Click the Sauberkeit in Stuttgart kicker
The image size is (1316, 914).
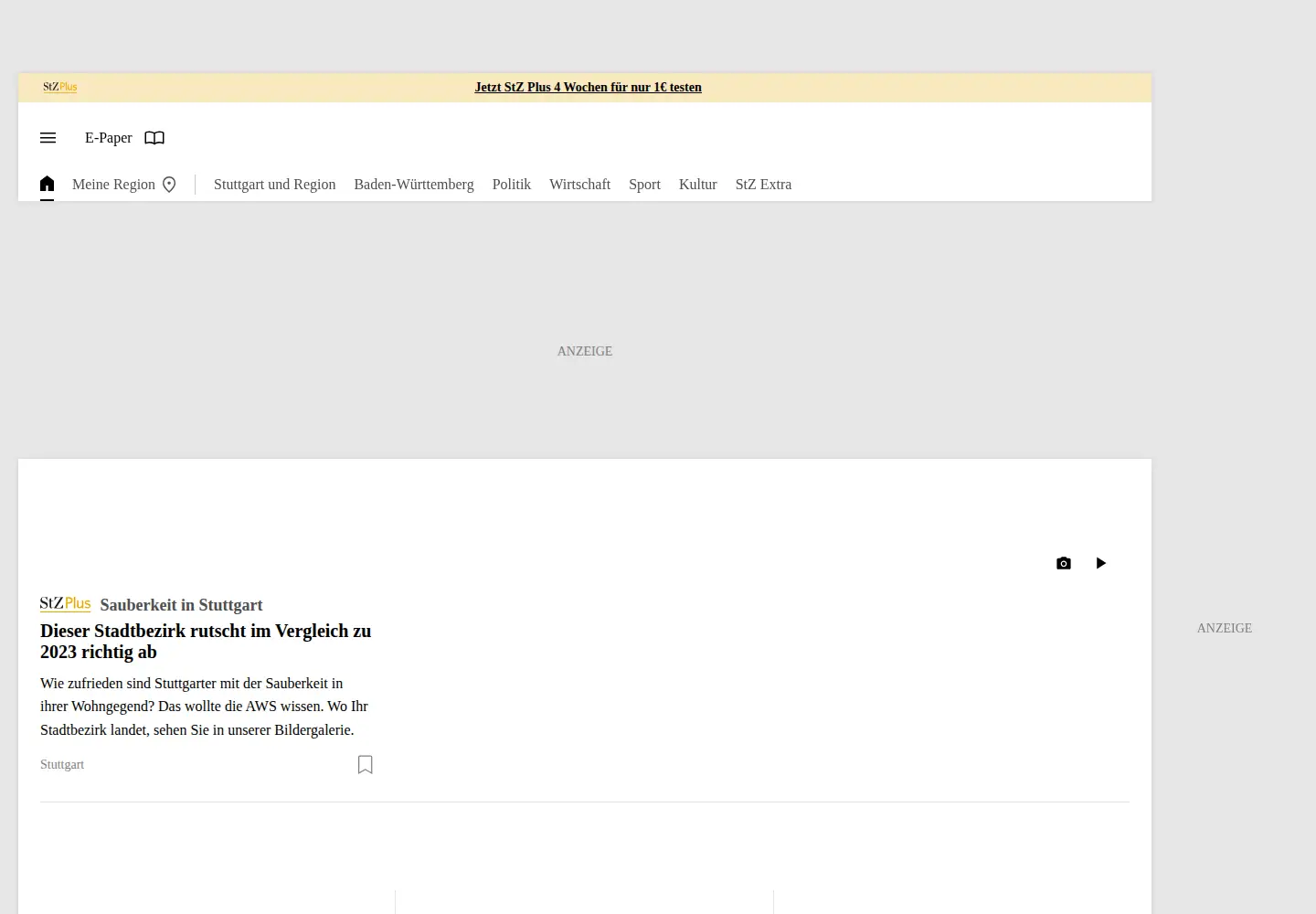pos(181,605)
